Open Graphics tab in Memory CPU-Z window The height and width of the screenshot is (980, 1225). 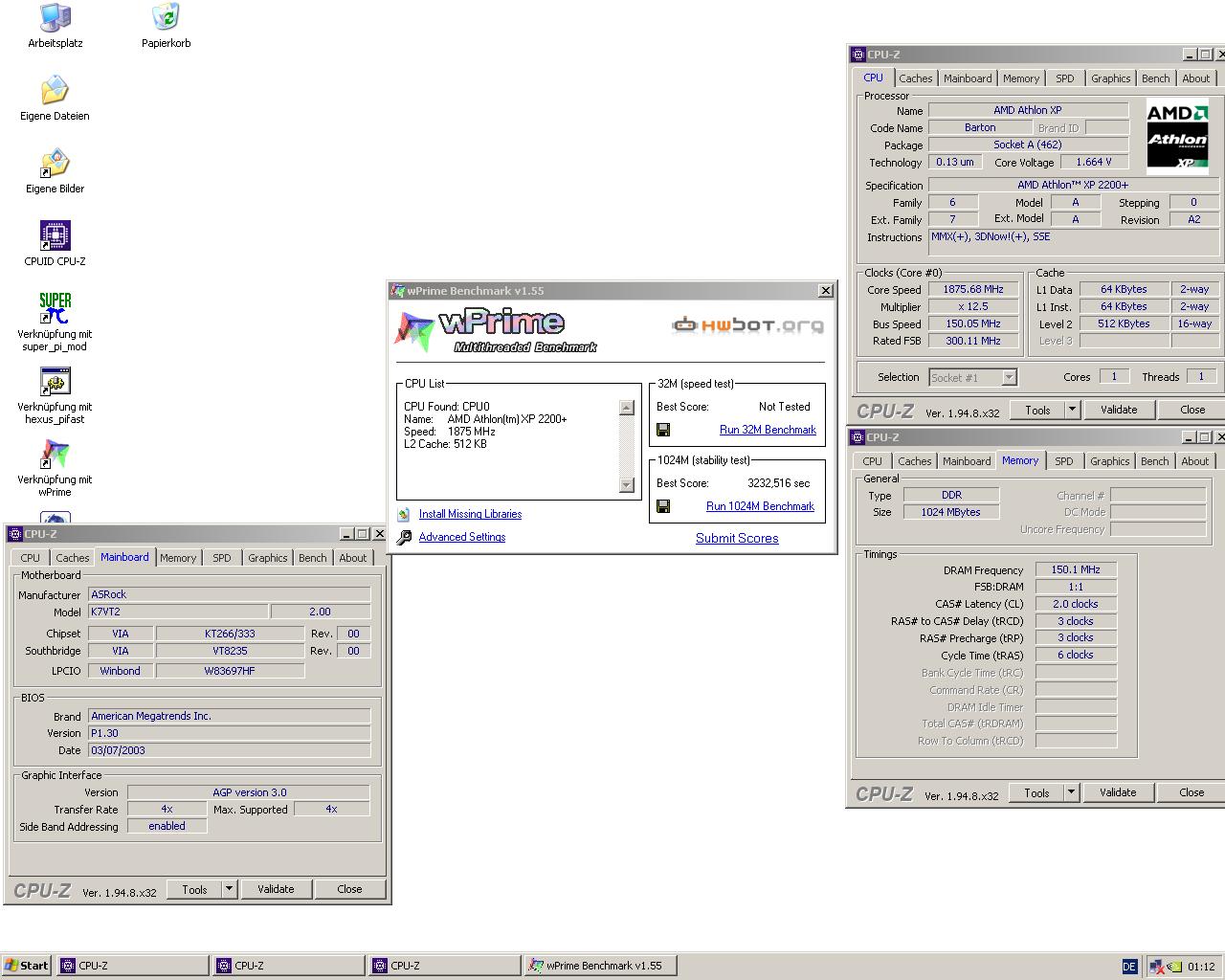(1109, 461)
